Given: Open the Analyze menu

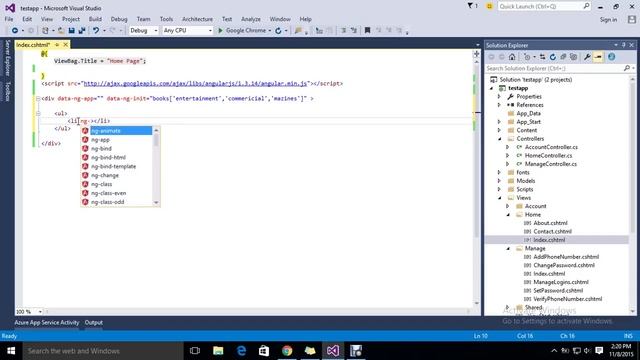Looking at the screenshot, I should coord(251,19).
